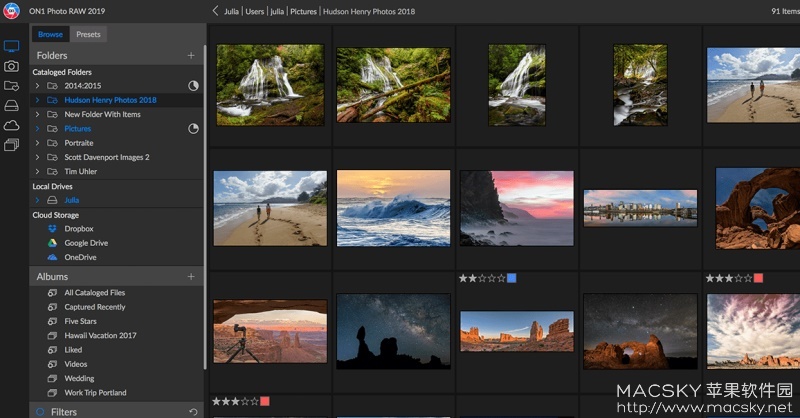This screenshot has height=418, width=800.
Task: Expand New Folder With Items
Action: [37, 114]
